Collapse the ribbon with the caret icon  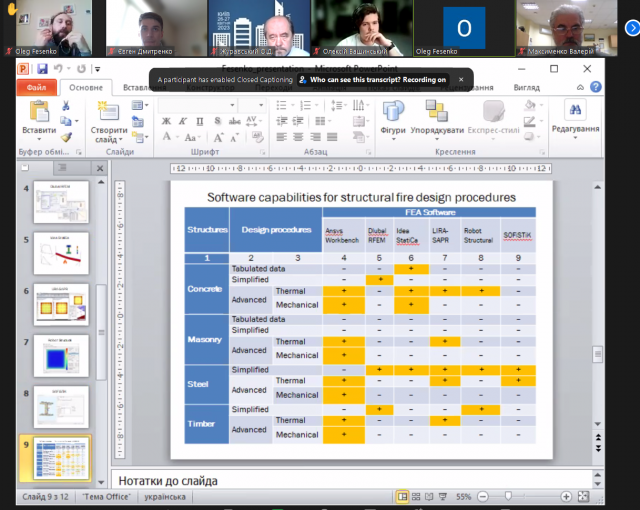point(580,87)
